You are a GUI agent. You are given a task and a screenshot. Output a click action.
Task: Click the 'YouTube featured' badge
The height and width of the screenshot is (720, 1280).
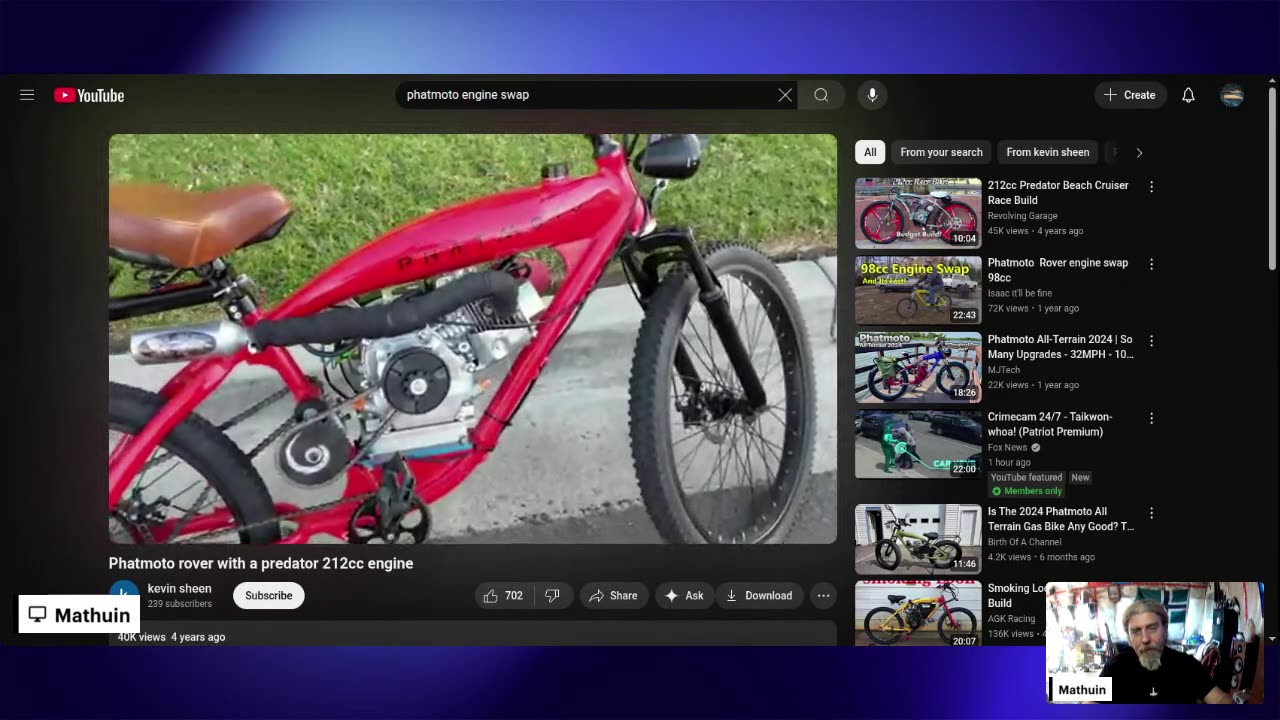(x=1026, y=478)
